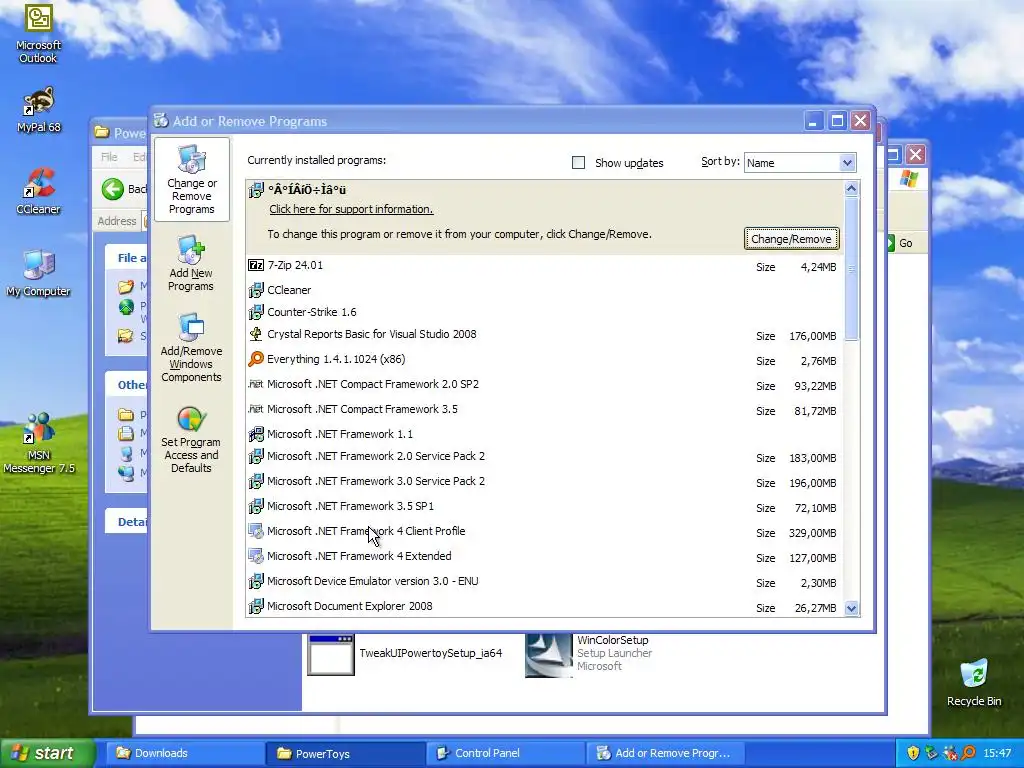Switch to Downloads taskbar button

[x=185, y=753]
